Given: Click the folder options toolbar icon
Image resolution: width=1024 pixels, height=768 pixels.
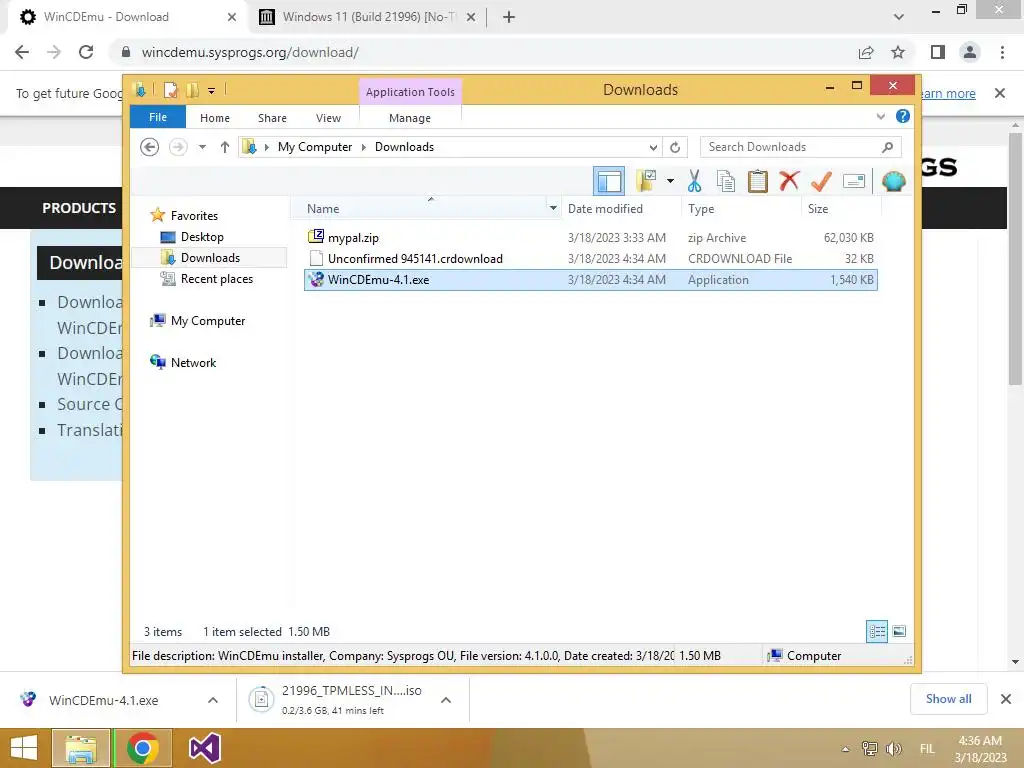Looking at the screenshot, I should click(647, 181).
